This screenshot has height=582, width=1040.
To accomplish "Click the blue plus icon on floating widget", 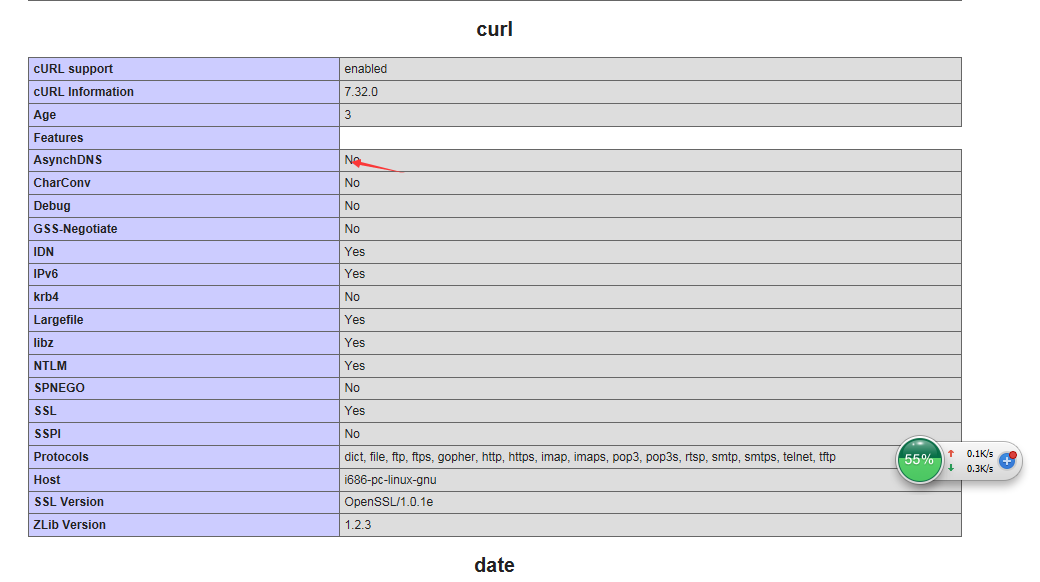I will 1007,461.
